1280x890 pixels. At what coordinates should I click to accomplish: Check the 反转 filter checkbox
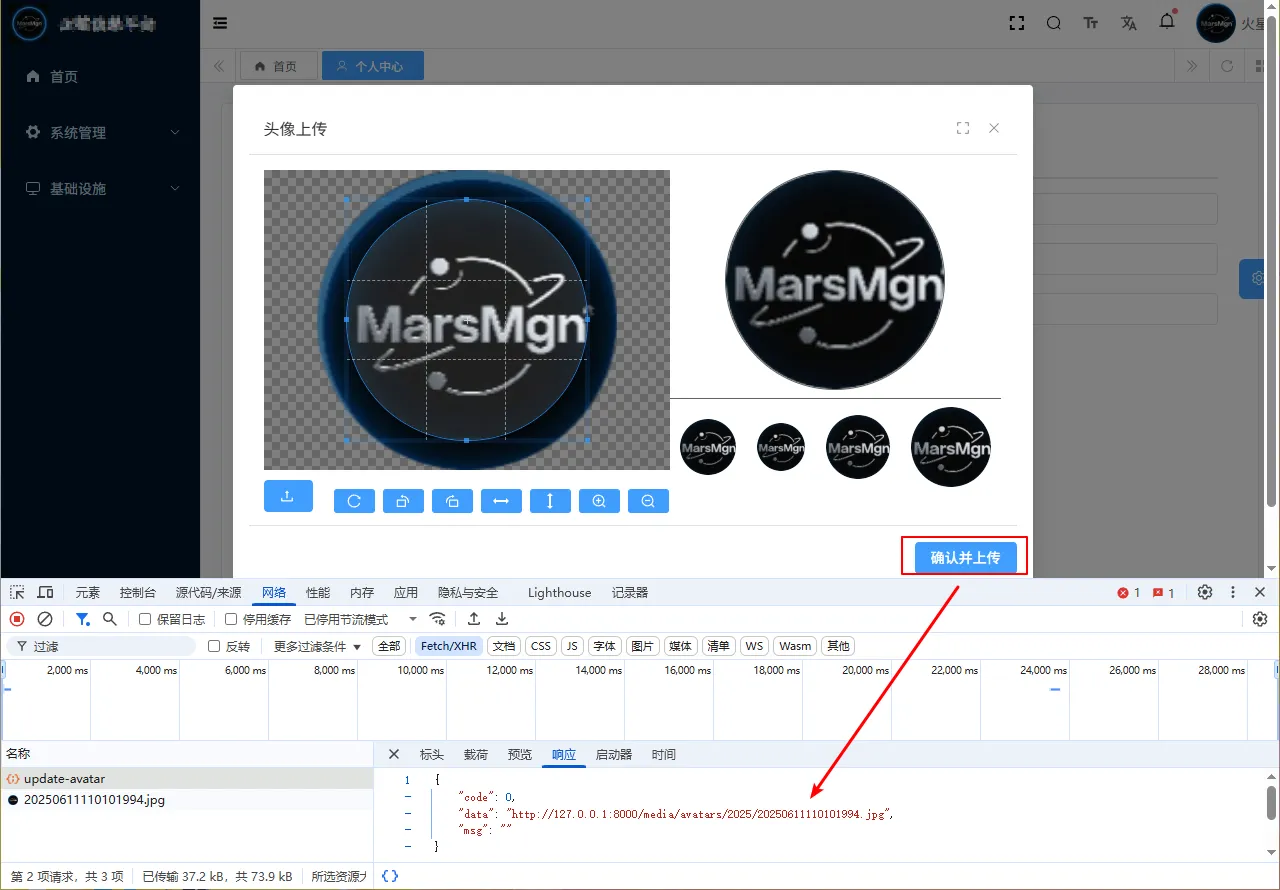[214, 646]
